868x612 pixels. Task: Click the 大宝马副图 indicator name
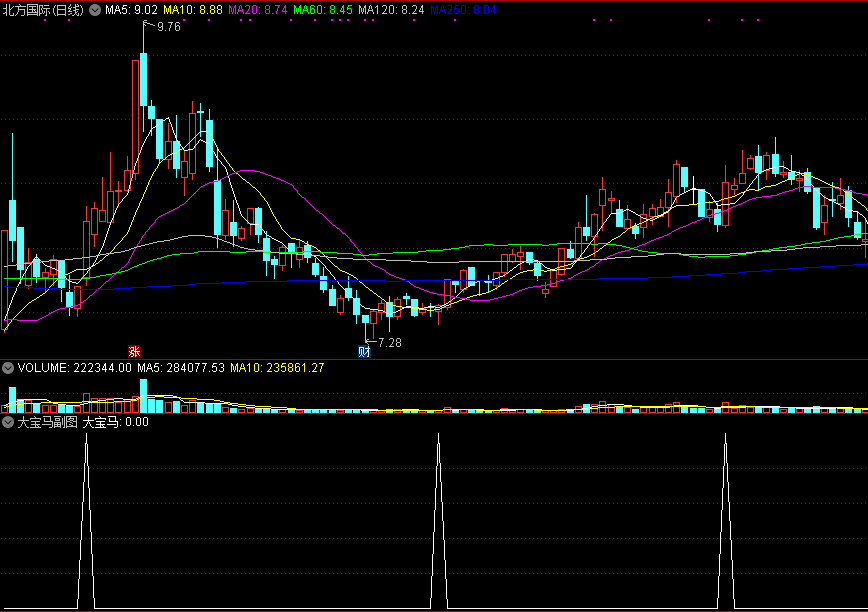[x=48, y=422]
